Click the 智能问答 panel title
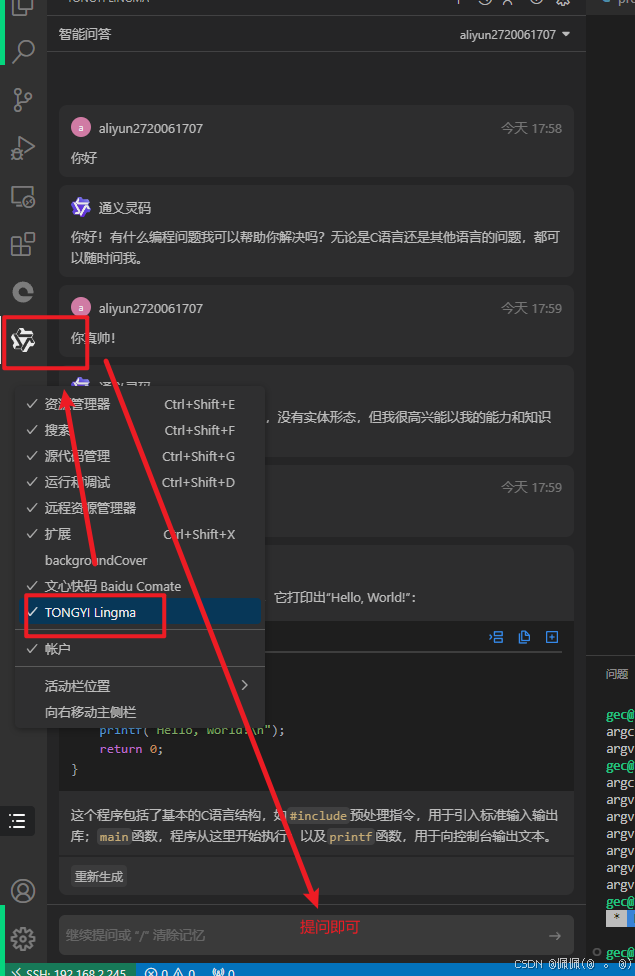635x976 pixels. [x=85, y=34]
